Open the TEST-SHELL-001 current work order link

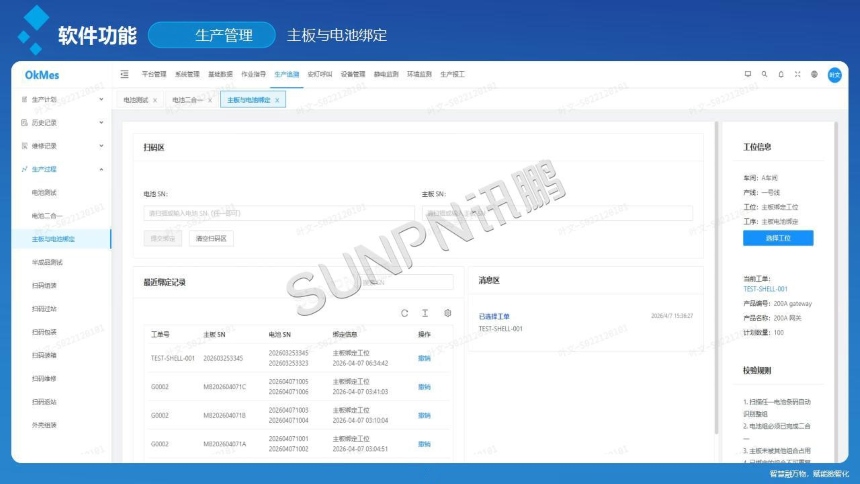[765, 289]
